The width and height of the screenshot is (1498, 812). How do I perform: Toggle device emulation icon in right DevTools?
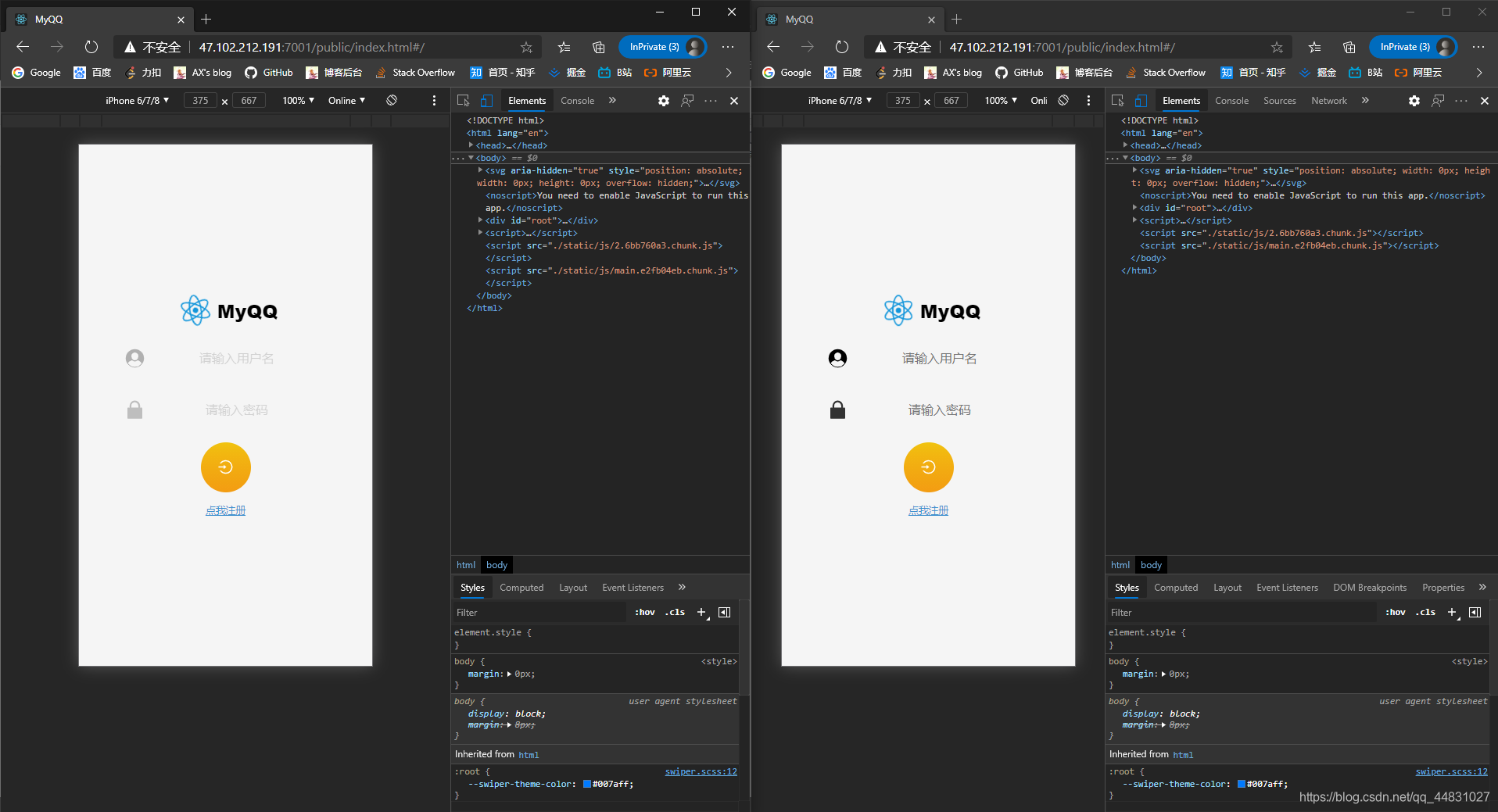1141,100
